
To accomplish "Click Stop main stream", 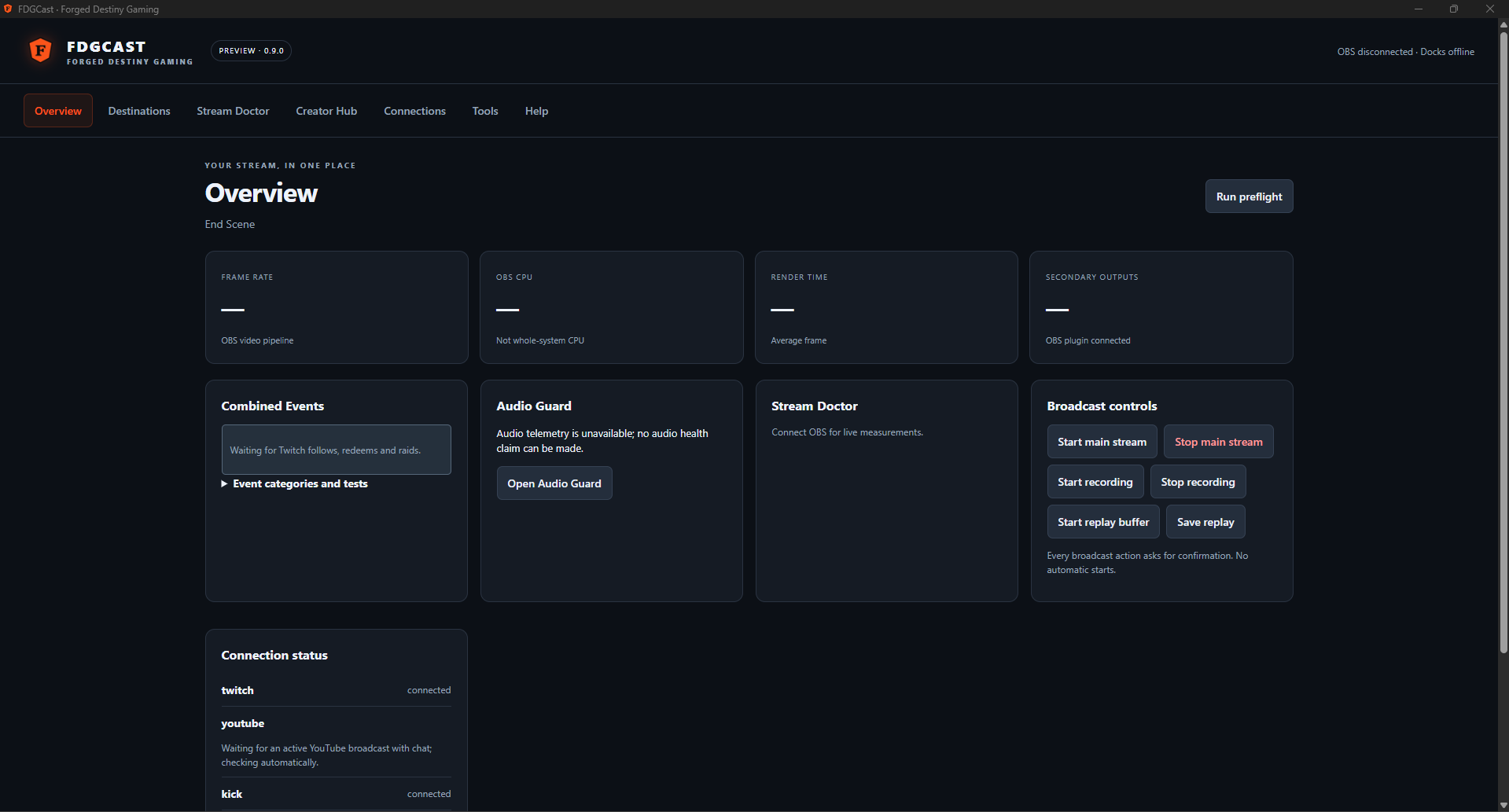I will click(x=1218, y=442).
